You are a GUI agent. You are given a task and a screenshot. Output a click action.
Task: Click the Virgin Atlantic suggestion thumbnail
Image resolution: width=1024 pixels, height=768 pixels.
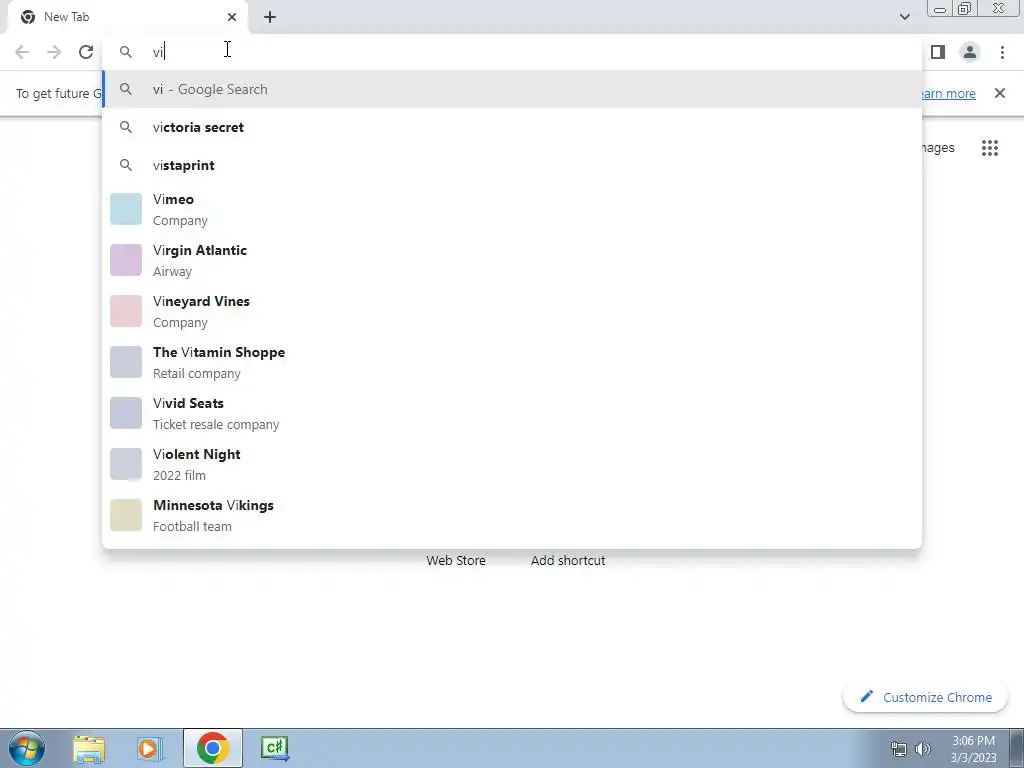coord(126,260)
